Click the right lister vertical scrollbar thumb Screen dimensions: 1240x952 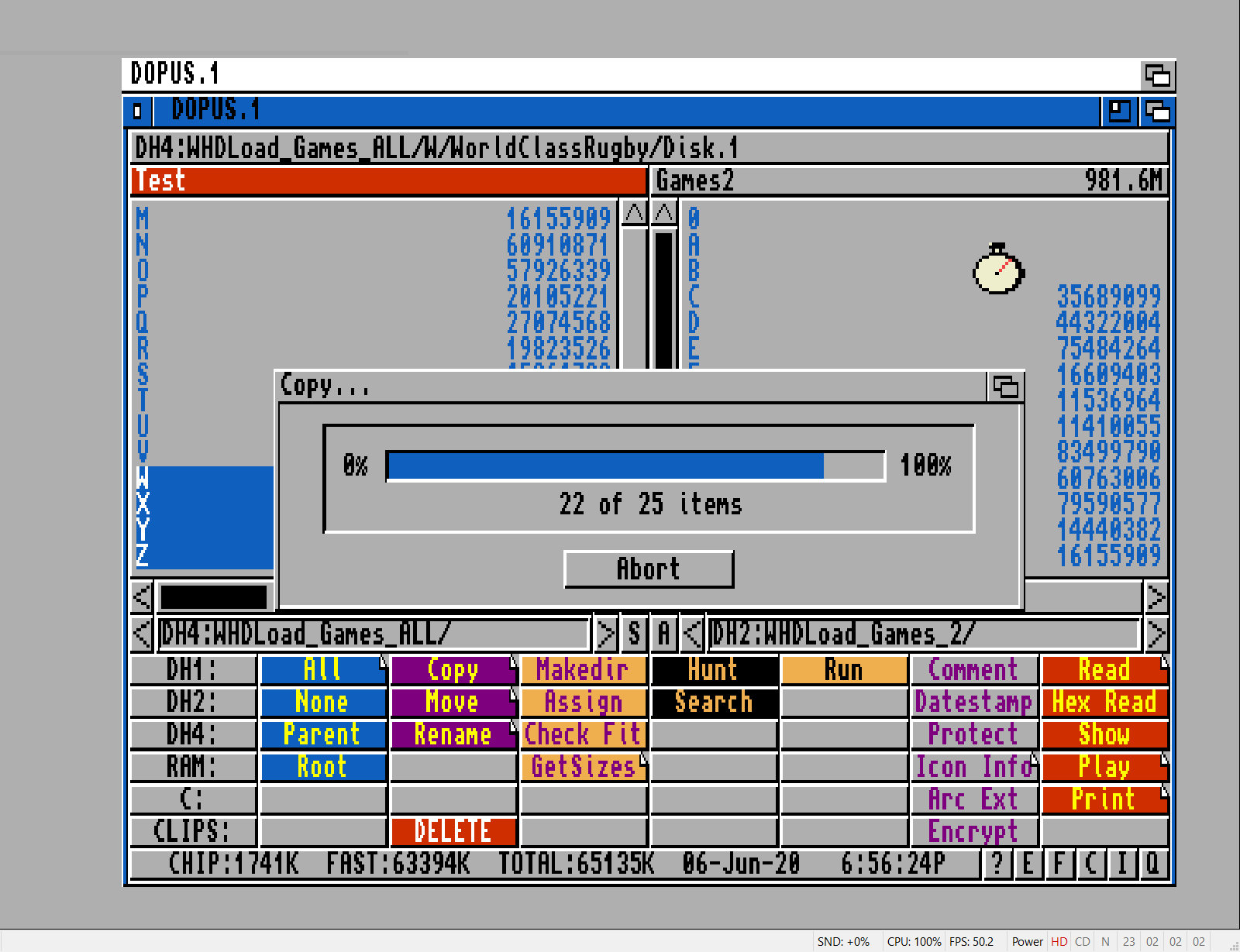[664, 301]
